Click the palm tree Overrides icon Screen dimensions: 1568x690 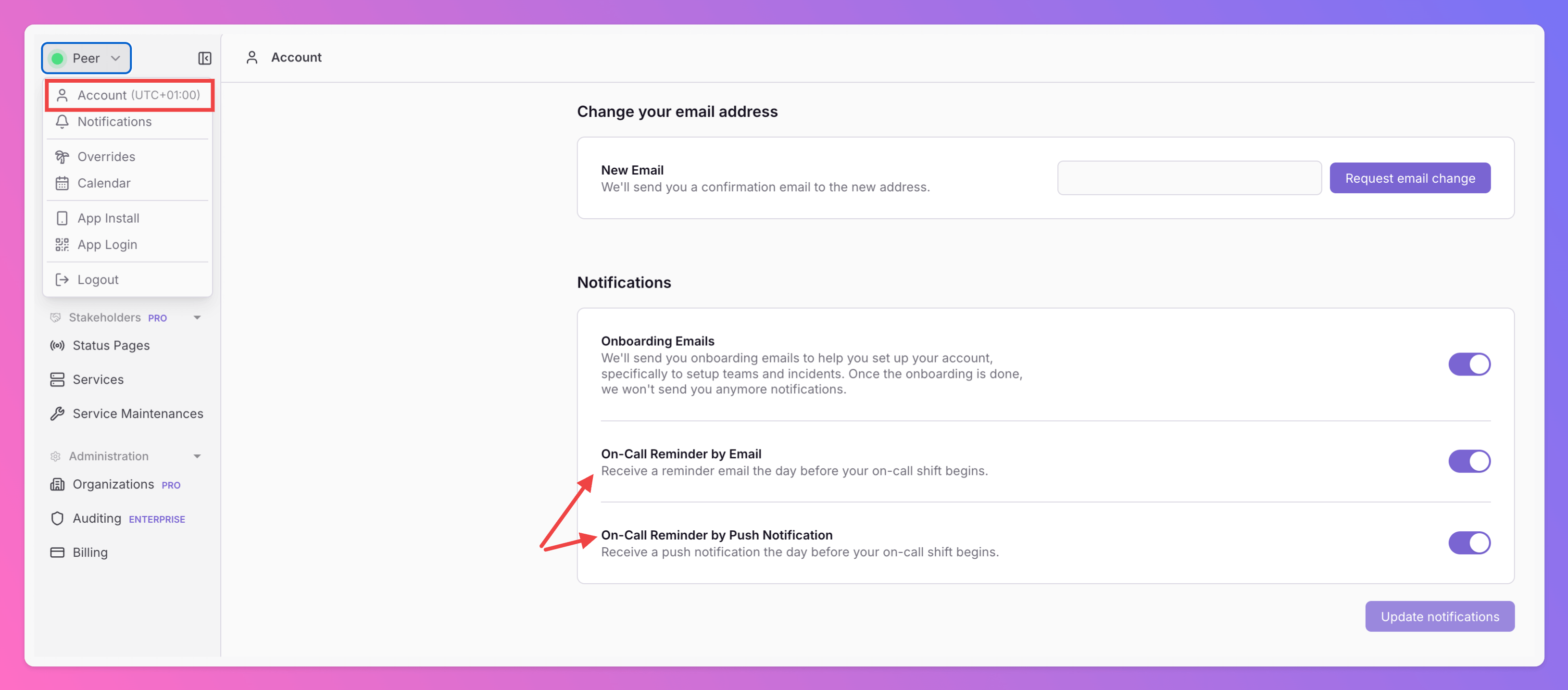click(62, 157)
